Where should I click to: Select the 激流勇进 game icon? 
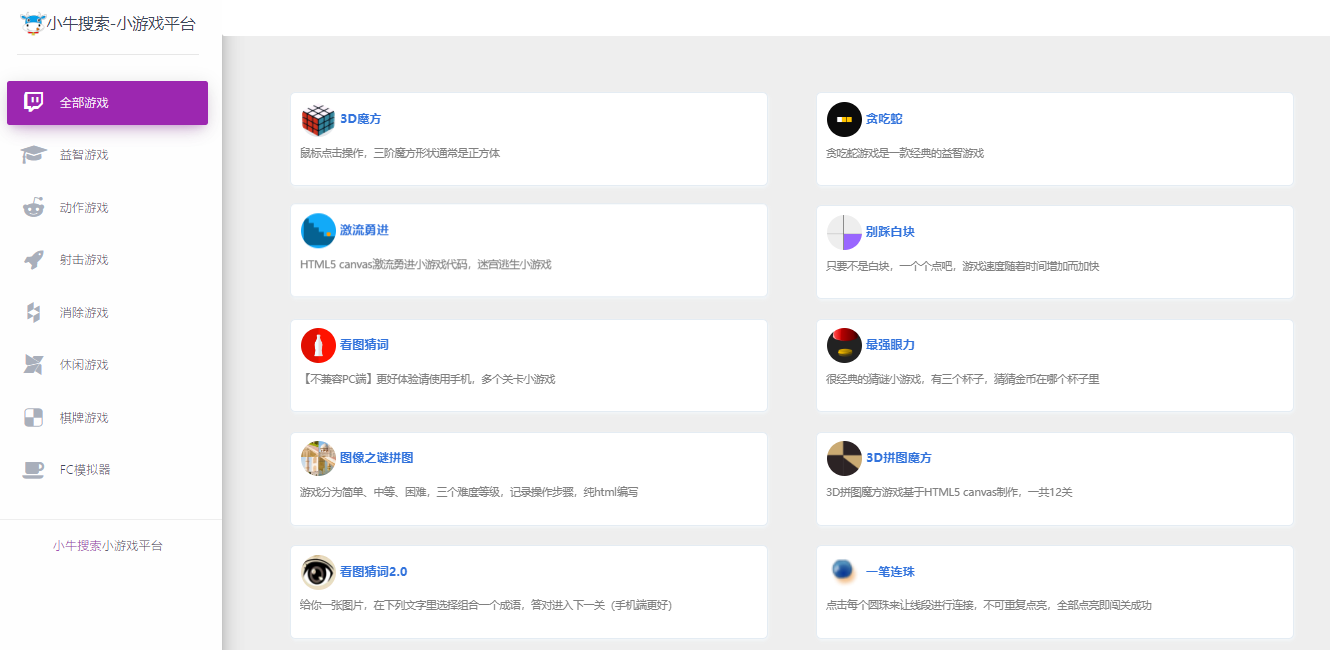click(318, 231)
